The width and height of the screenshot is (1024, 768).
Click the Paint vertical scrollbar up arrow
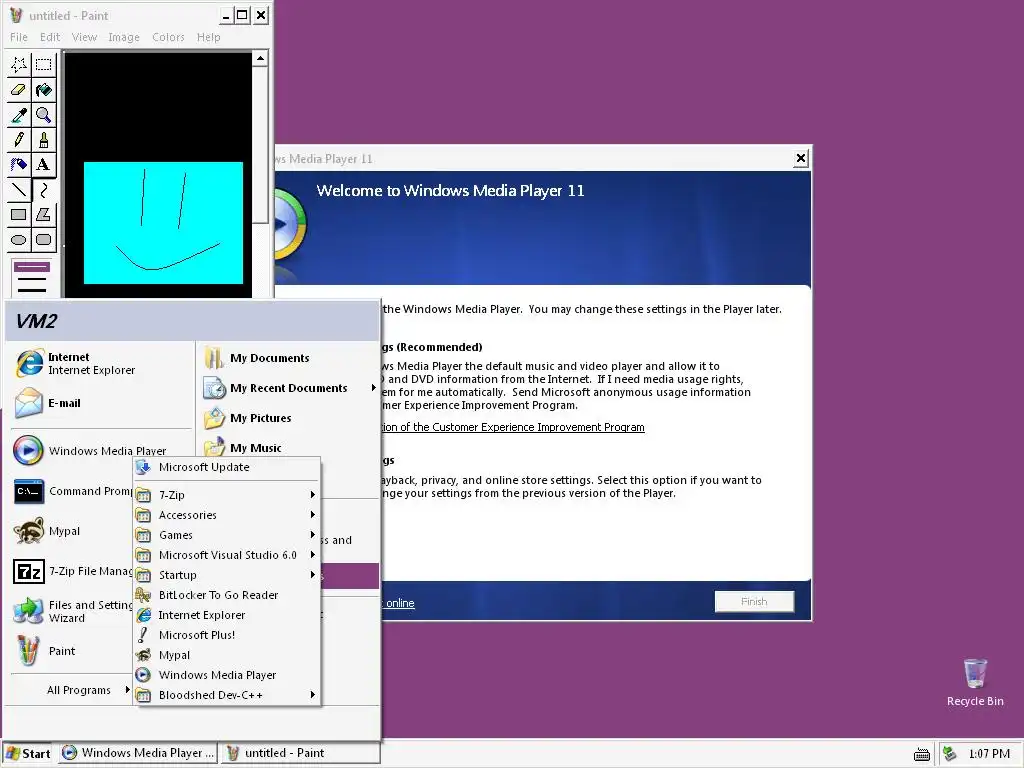pyautogui.click(x=260, y=59)
